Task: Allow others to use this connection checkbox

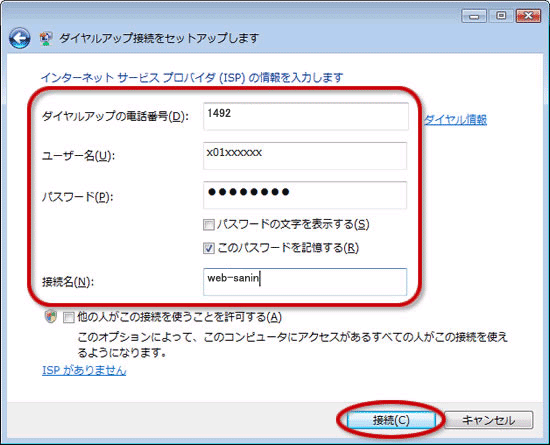Action: (68, 318)
